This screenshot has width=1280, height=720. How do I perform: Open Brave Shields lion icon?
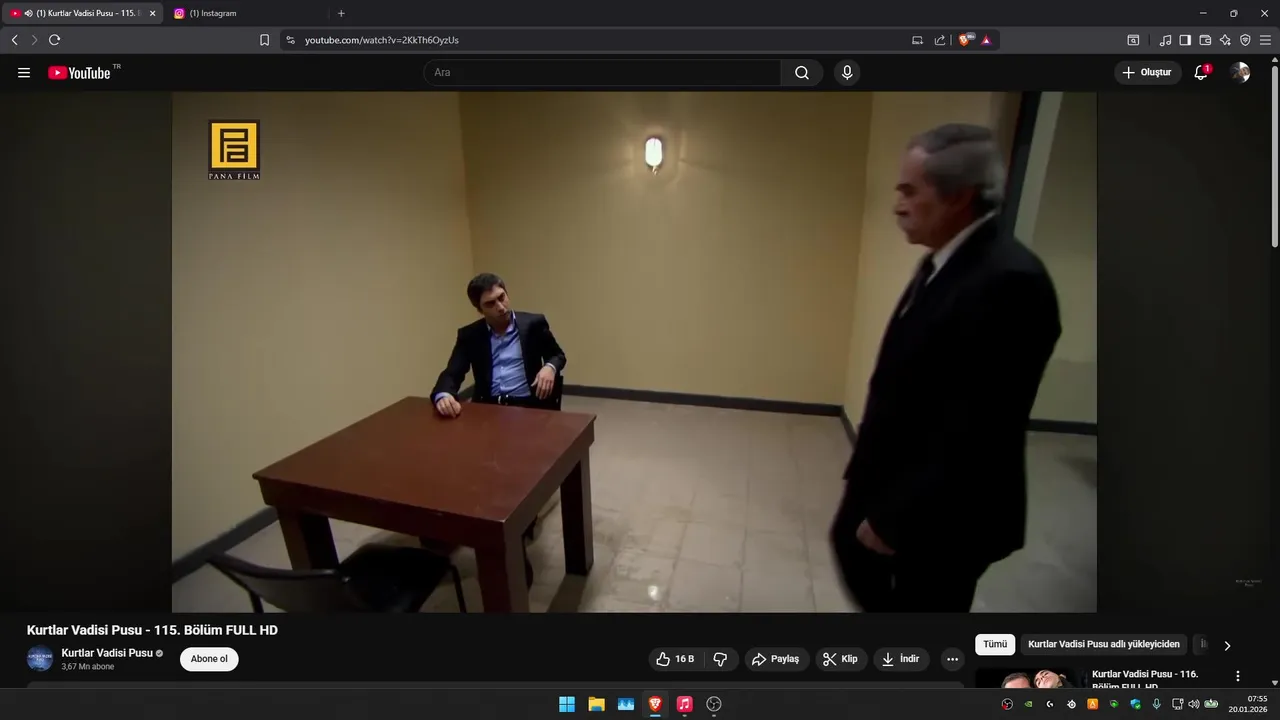point(965,40)
